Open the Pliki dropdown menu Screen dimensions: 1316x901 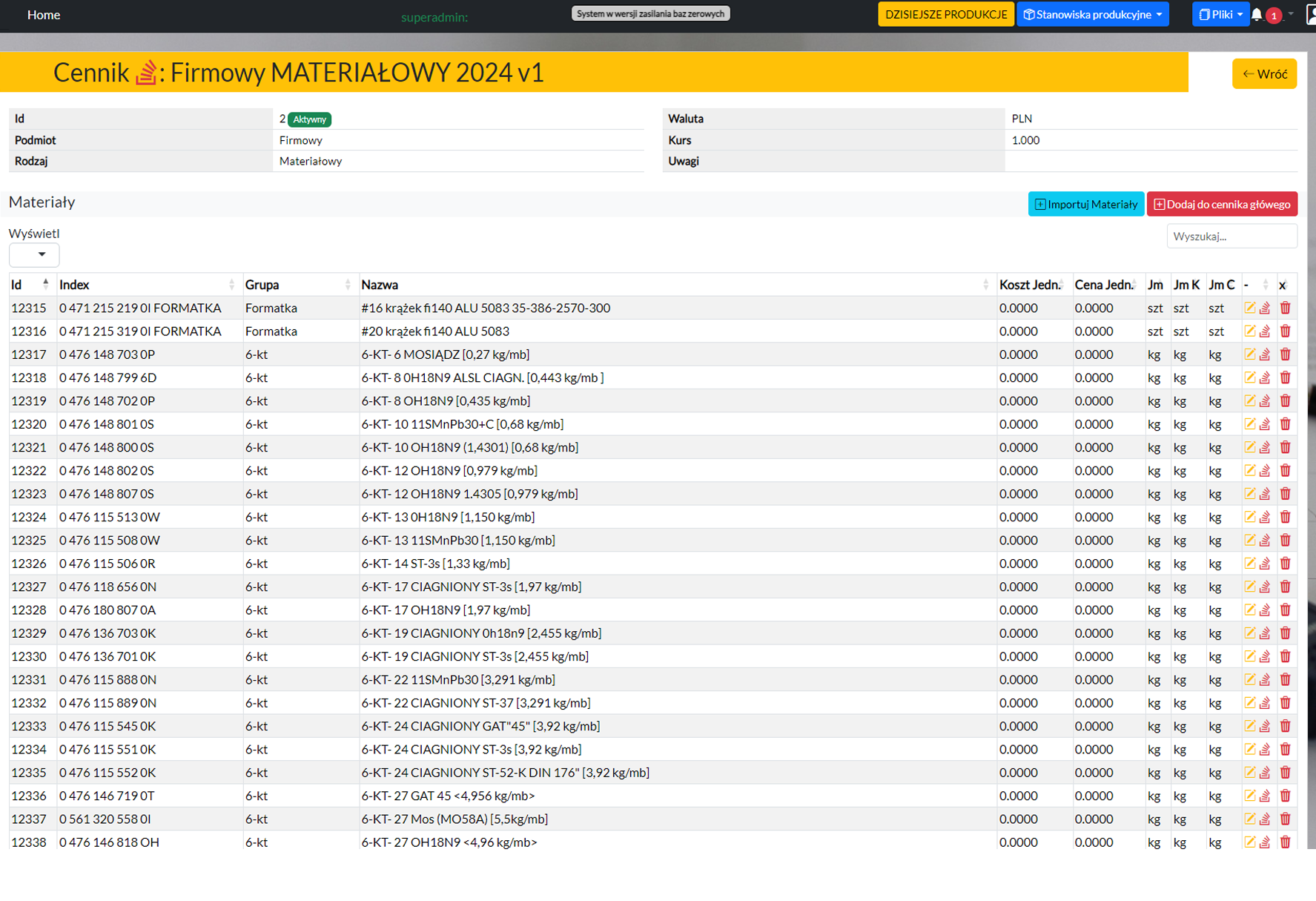[1220, 15]
